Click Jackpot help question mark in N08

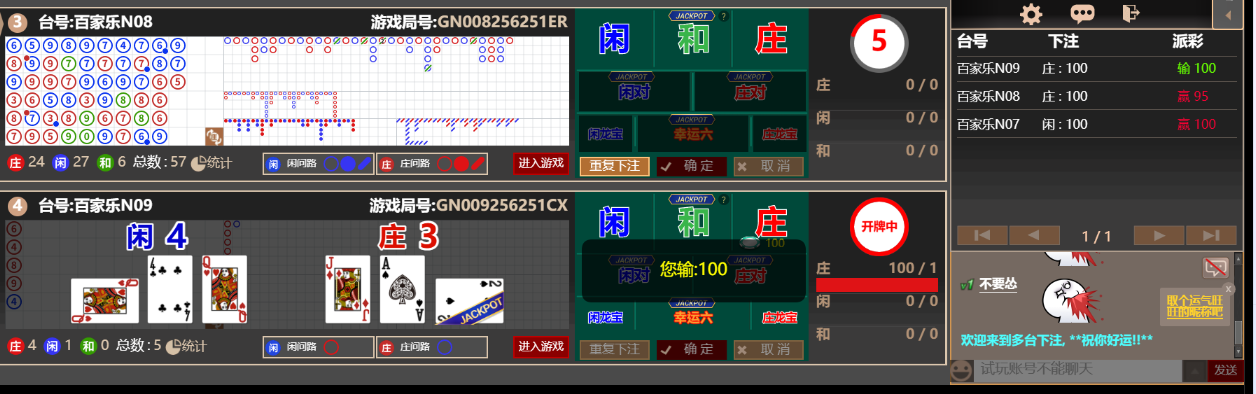tap(724, 16)
